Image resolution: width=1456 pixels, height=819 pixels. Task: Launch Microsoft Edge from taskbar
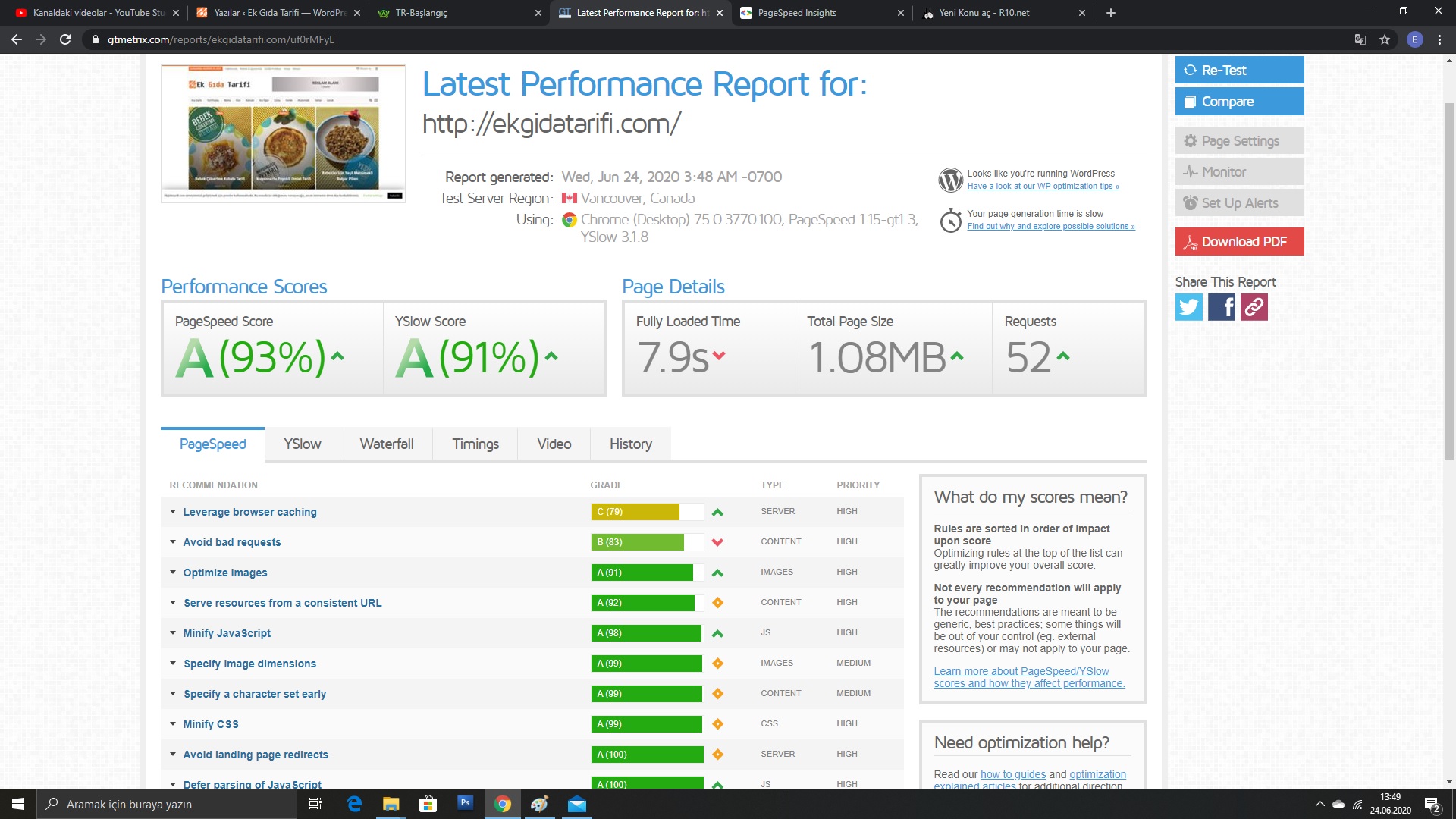pos(354,804)
